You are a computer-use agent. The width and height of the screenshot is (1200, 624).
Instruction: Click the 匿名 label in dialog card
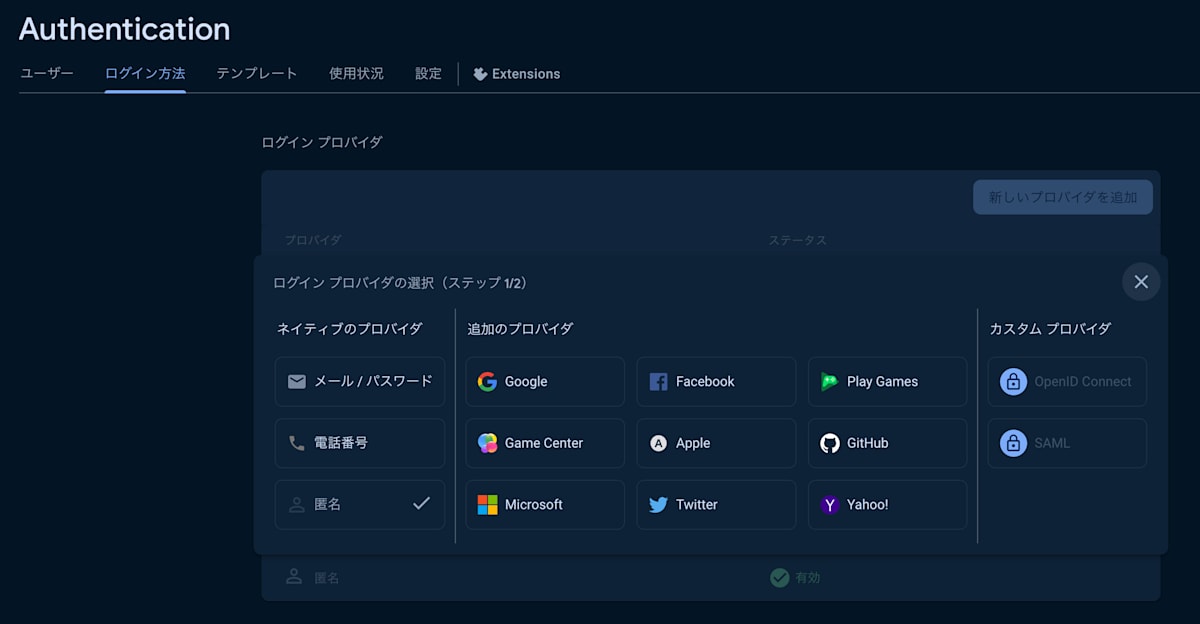tap(328, 505)
